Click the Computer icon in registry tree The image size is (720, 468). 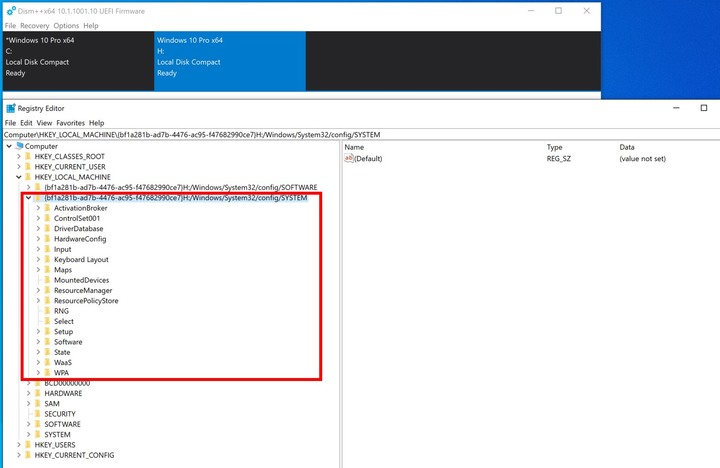point(19,146)
